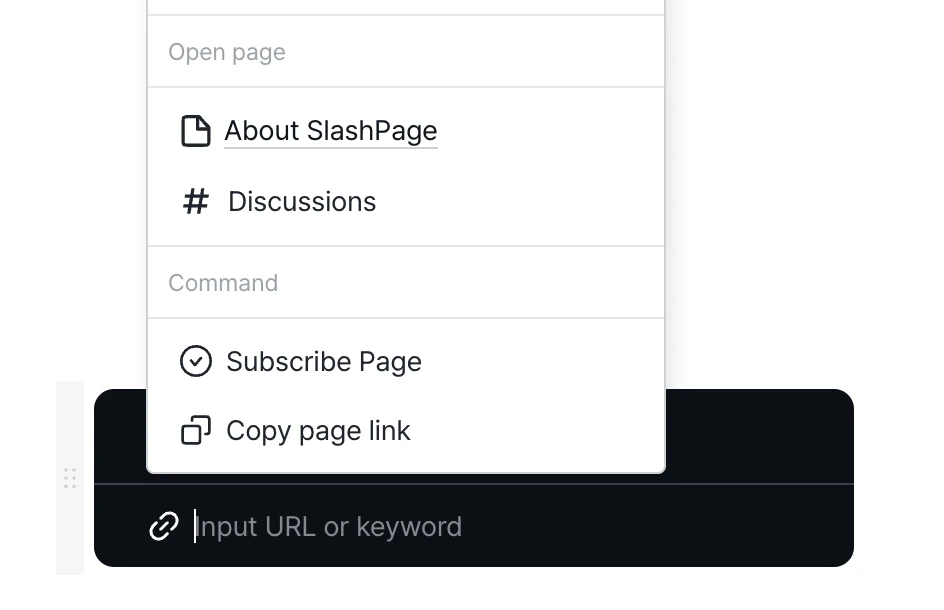Click blank space in Discussions row
The image size is (944, 610).
point(518,201)
